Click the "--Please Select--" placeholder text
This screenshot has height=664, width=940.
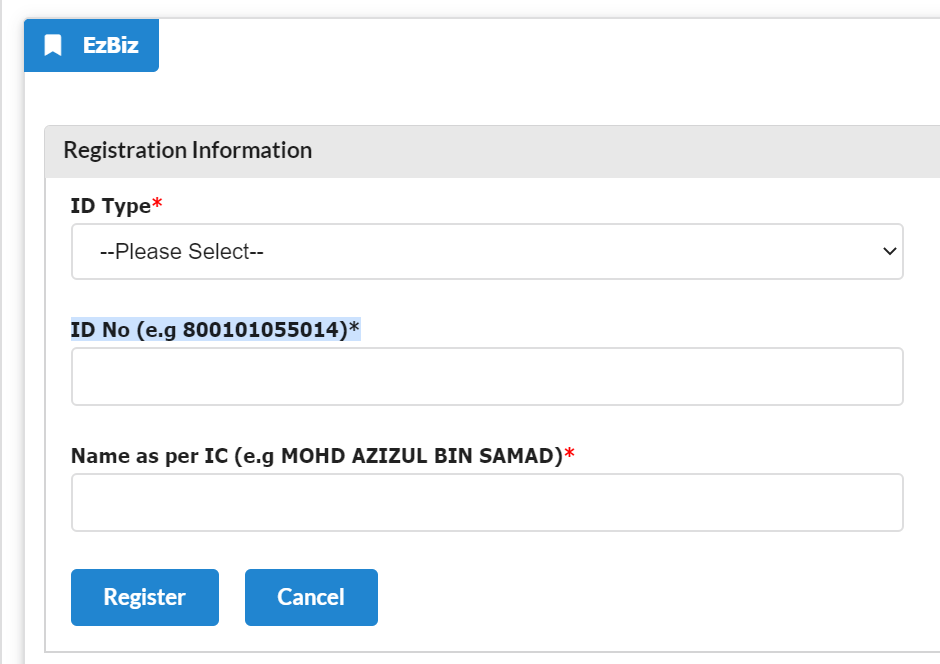click(x=182, y=251)
